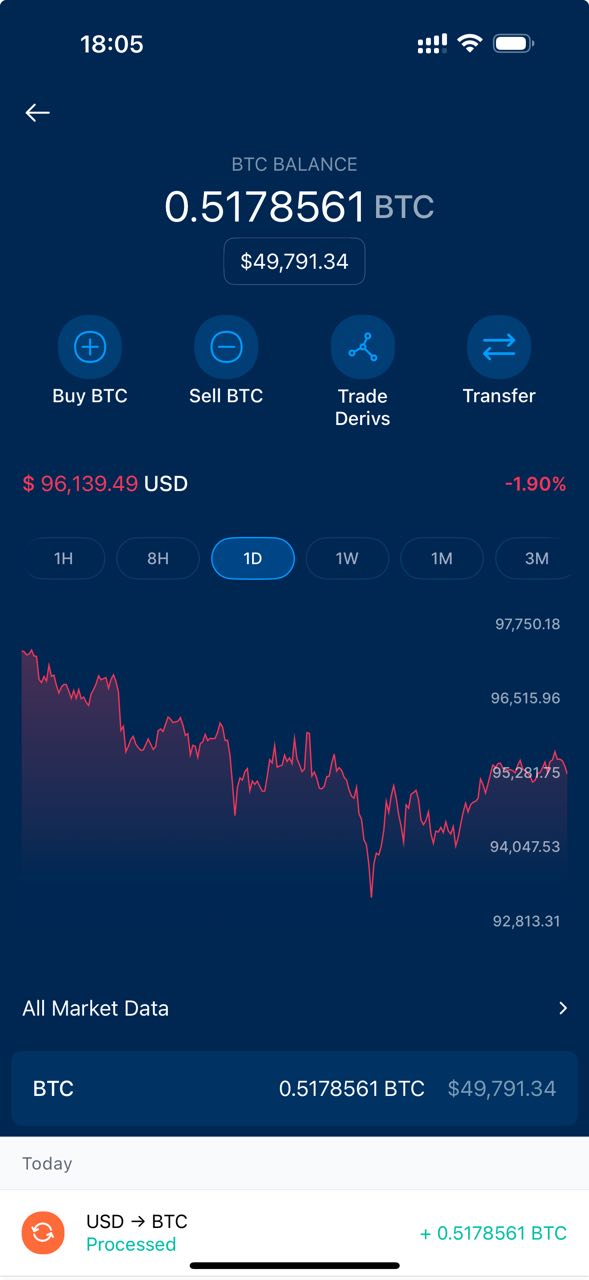Select the 8H chart range
The height and width of the screenshot is (1280, 589).
click(158, 558)
